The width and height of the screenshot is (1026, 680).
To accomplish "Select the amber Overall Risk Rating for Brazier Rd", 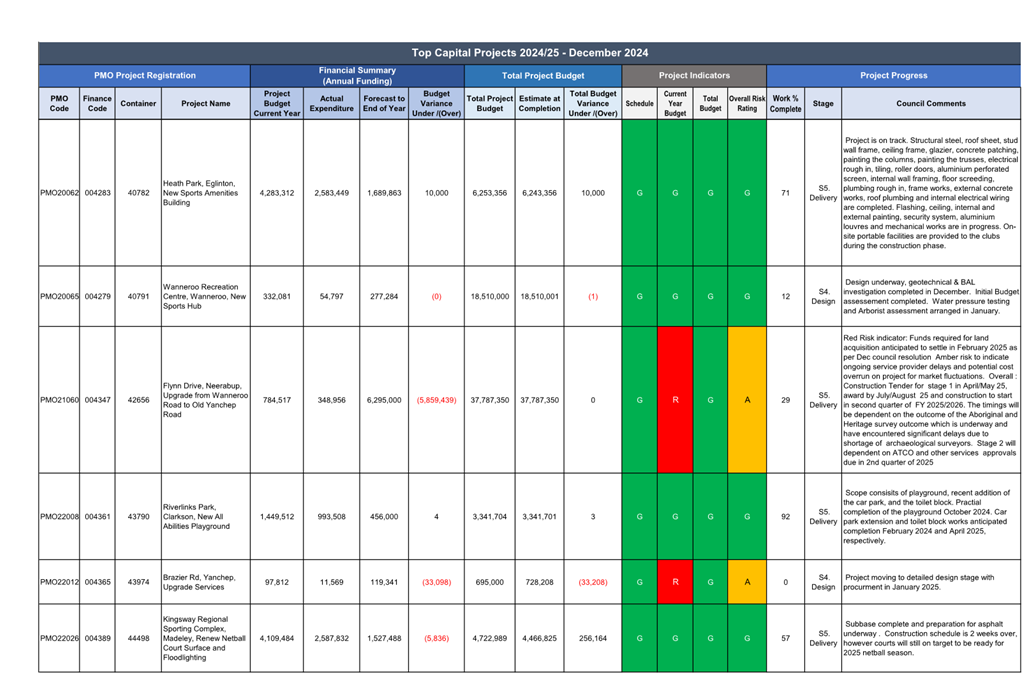I will pyautogui.click(x=747, y=582).
